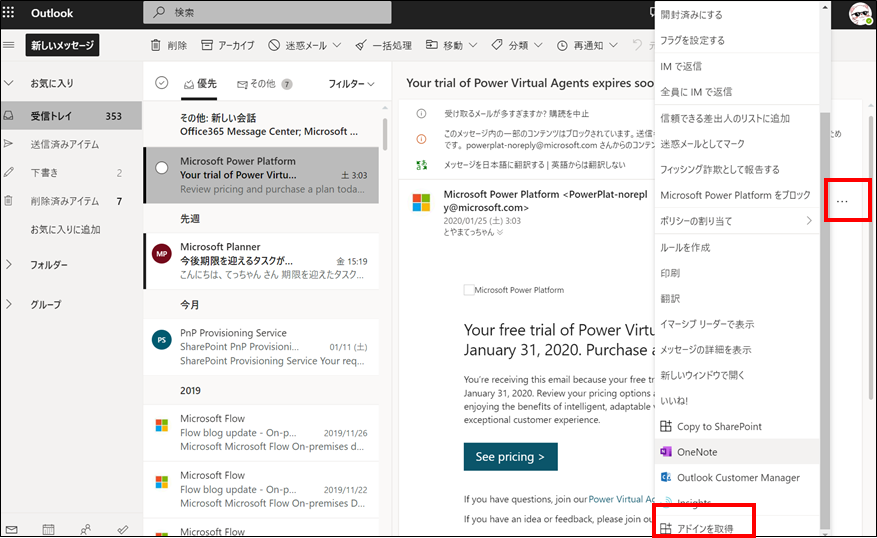Click お気に入りに追加 add to favorites
The height and width of the screenshot is (538, 877).
coord(65,229)
